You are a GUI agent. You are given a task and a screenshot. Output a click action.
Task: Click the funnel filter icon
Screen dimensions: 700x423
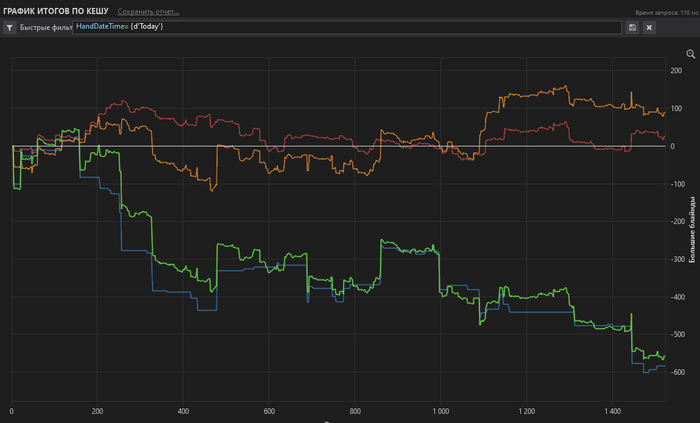[10, 27]
